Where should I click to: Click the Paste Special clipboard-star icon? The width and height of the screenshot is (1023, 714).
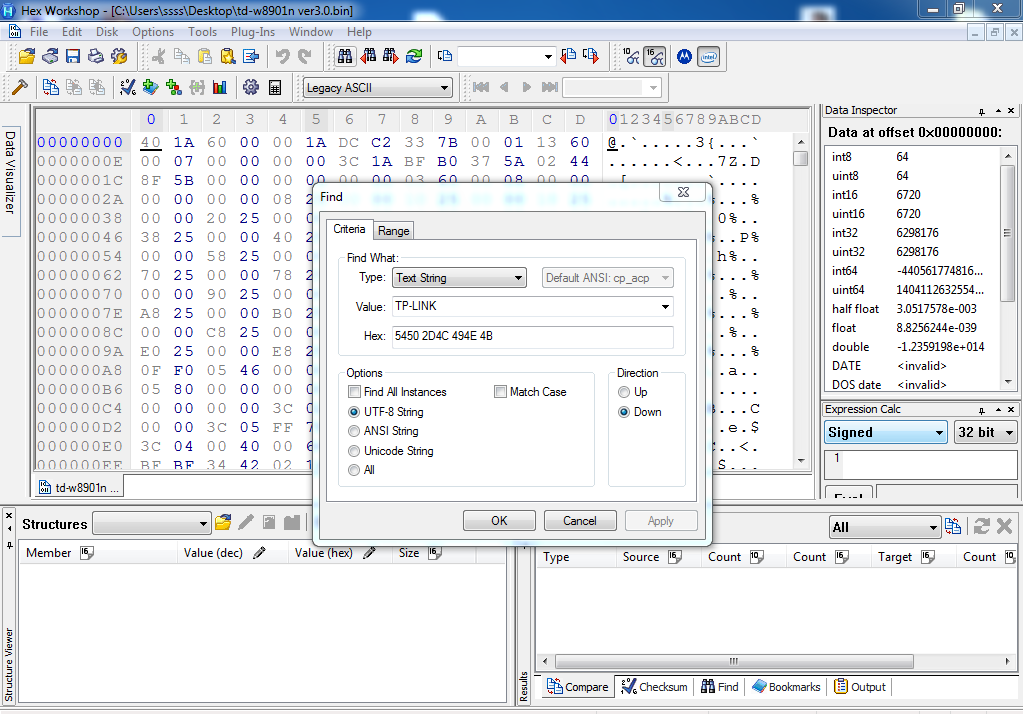pyautogui.click(x=228, y=57)
